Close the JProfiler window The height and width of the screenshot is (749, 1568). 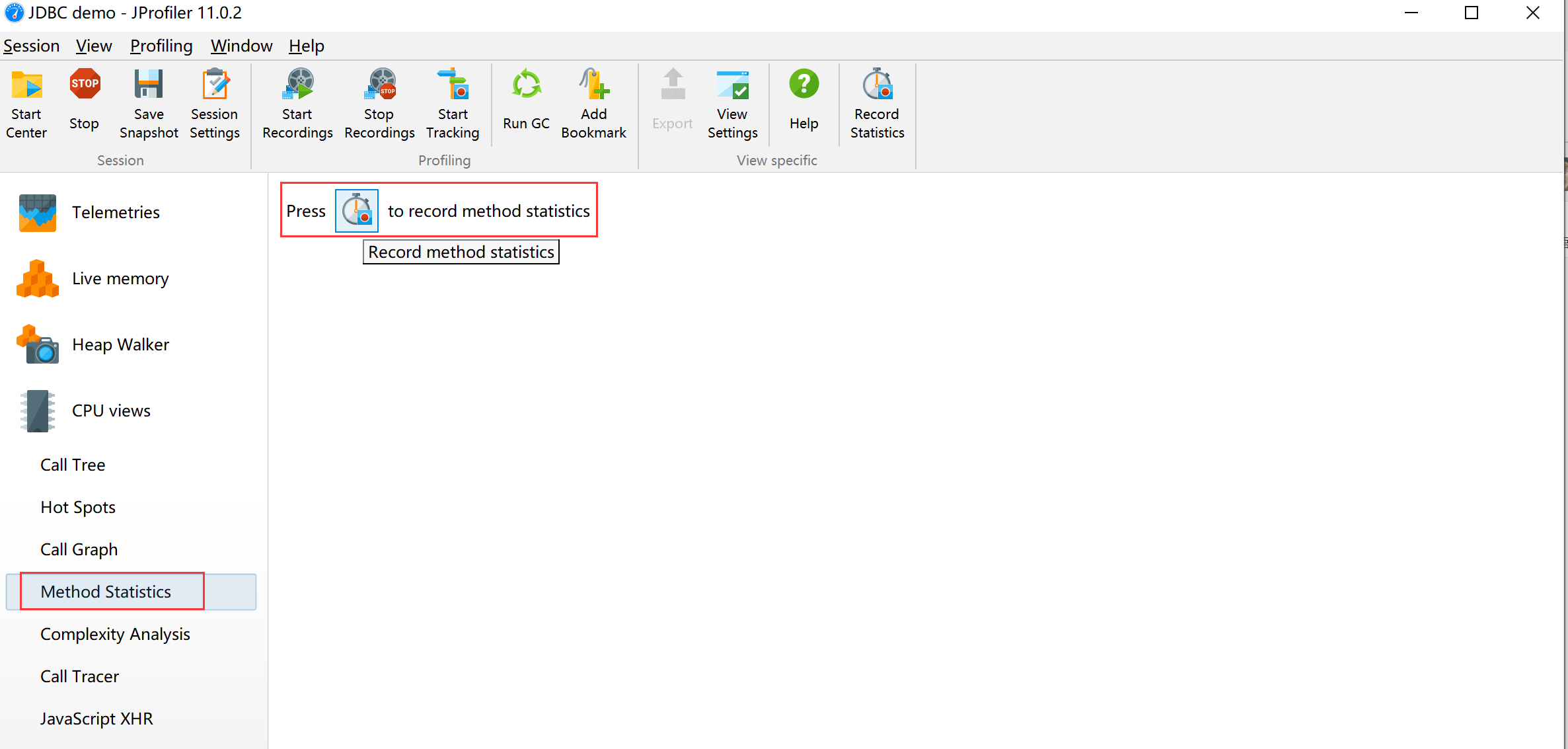pos(1533,13)
